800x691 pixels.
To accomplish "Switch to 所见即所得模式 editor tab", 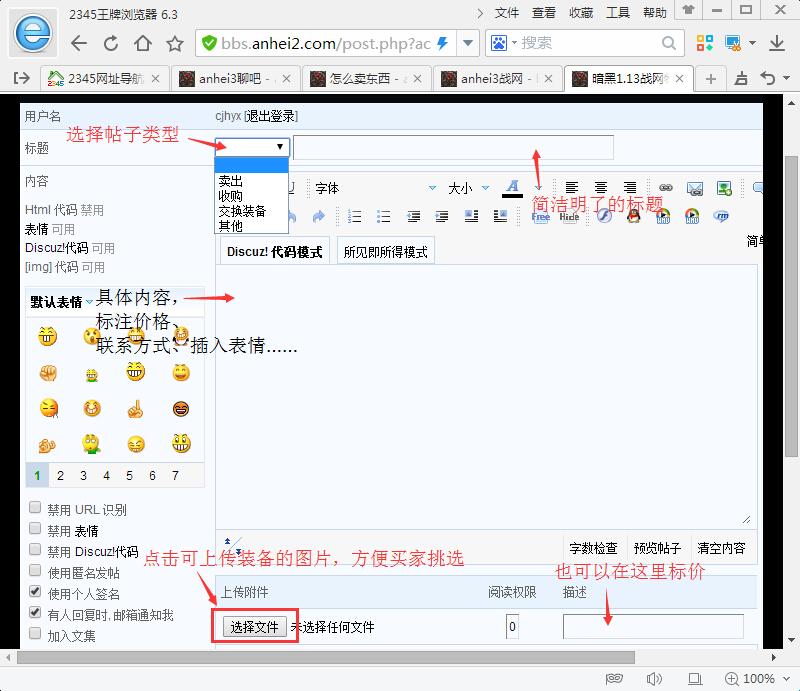I will pyautogui.click(x=385, y=252).
